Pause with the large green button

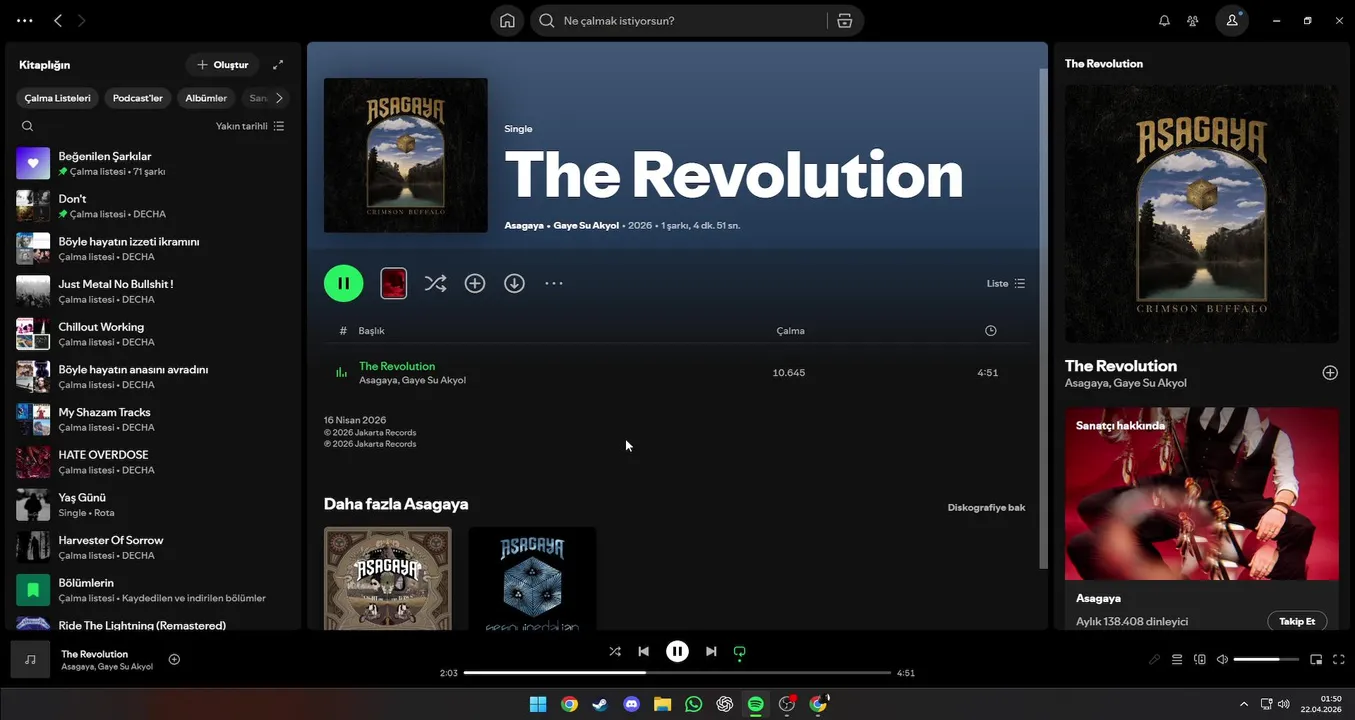click(x=343, y=283)
